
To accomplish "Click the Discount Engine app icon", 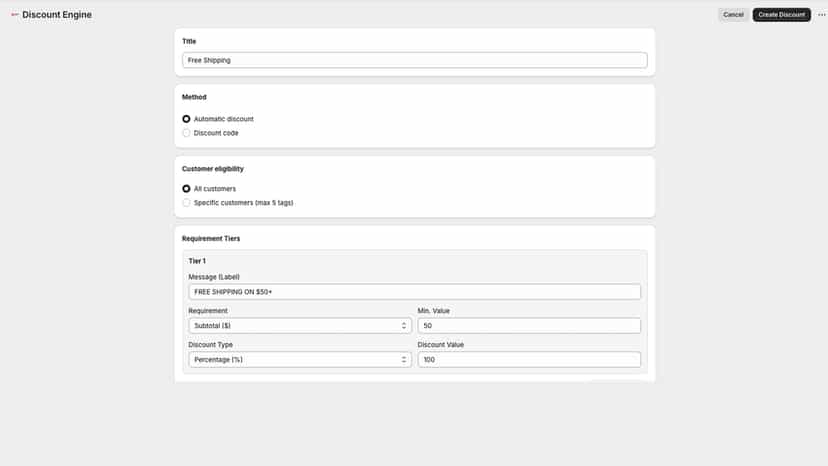I will click(x=14, y=15).
